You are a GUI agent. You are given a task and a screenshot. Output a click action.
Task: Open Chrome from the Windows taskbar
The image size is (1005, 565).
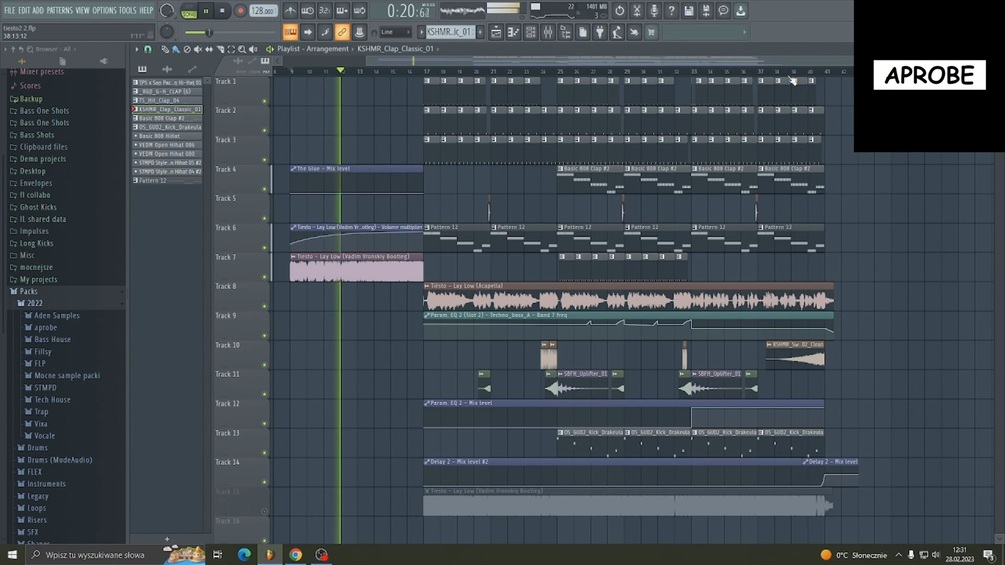pyautogui.click(x=295, y=555)
